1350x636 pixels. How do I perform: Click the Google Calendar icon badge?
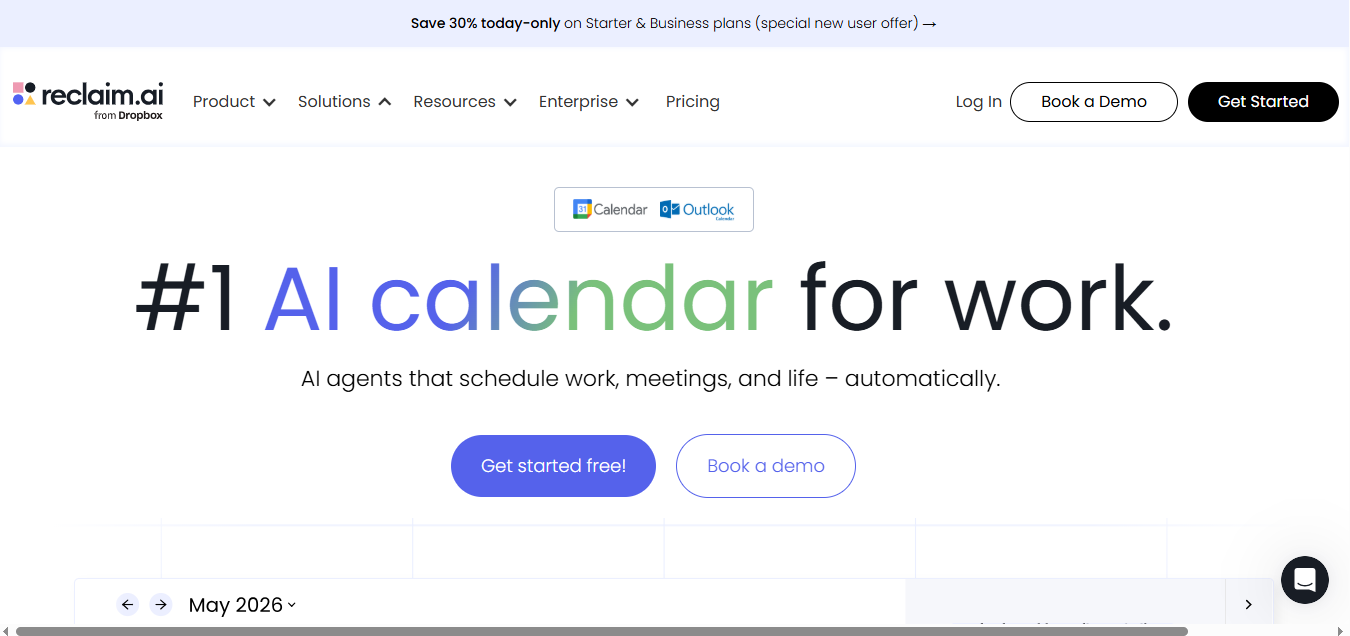(x=610, y=209)
